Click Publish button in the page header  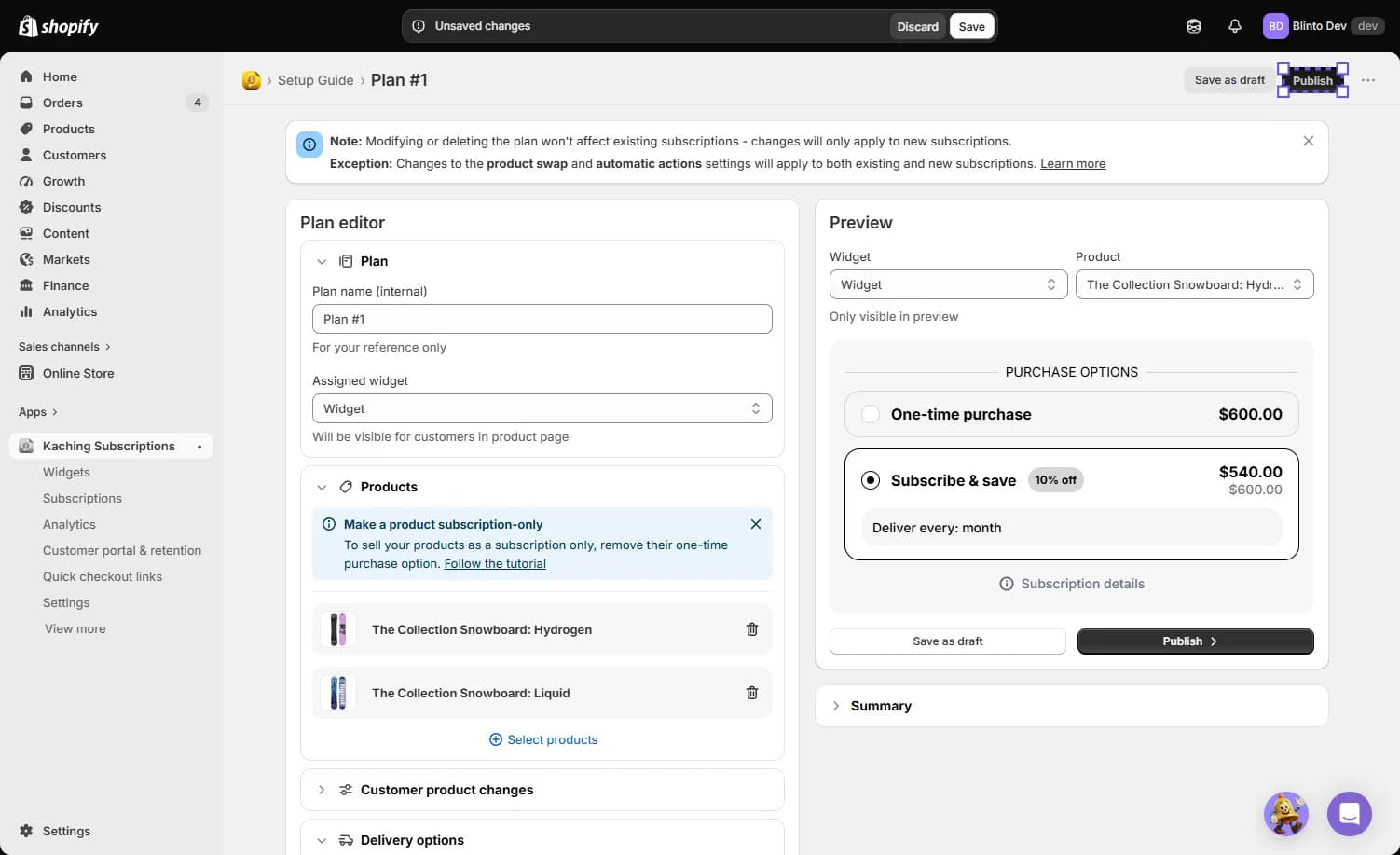pos(1312,80)
